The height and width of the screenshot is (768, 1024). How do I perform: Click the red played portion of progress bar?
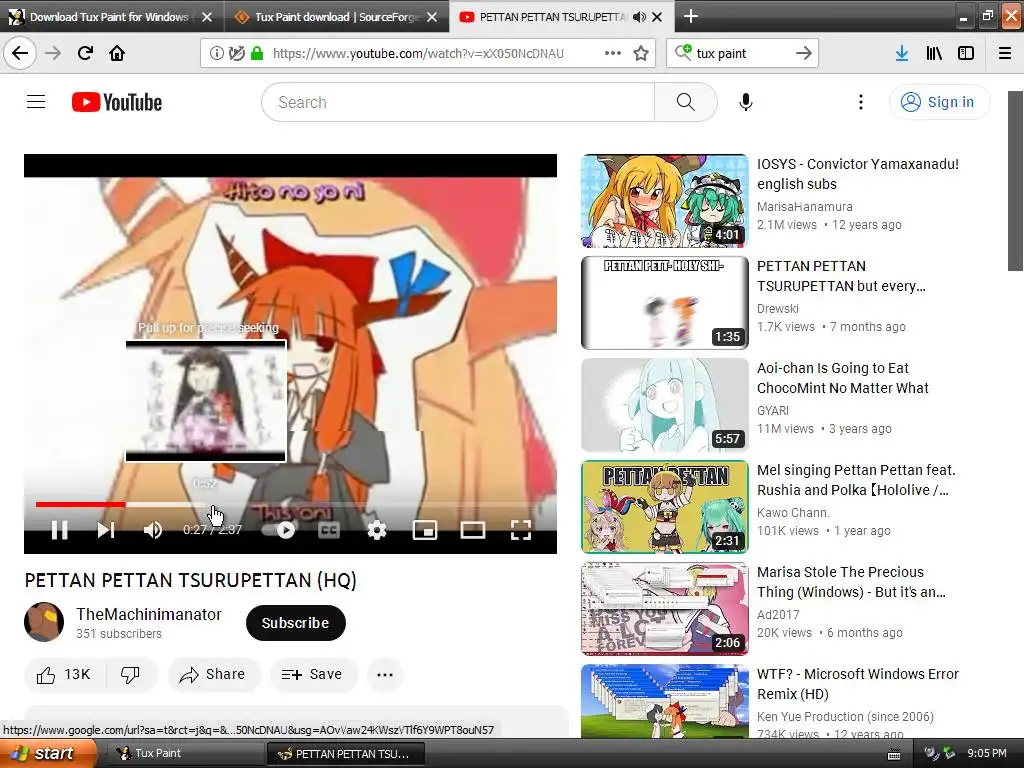coord(80,504)
